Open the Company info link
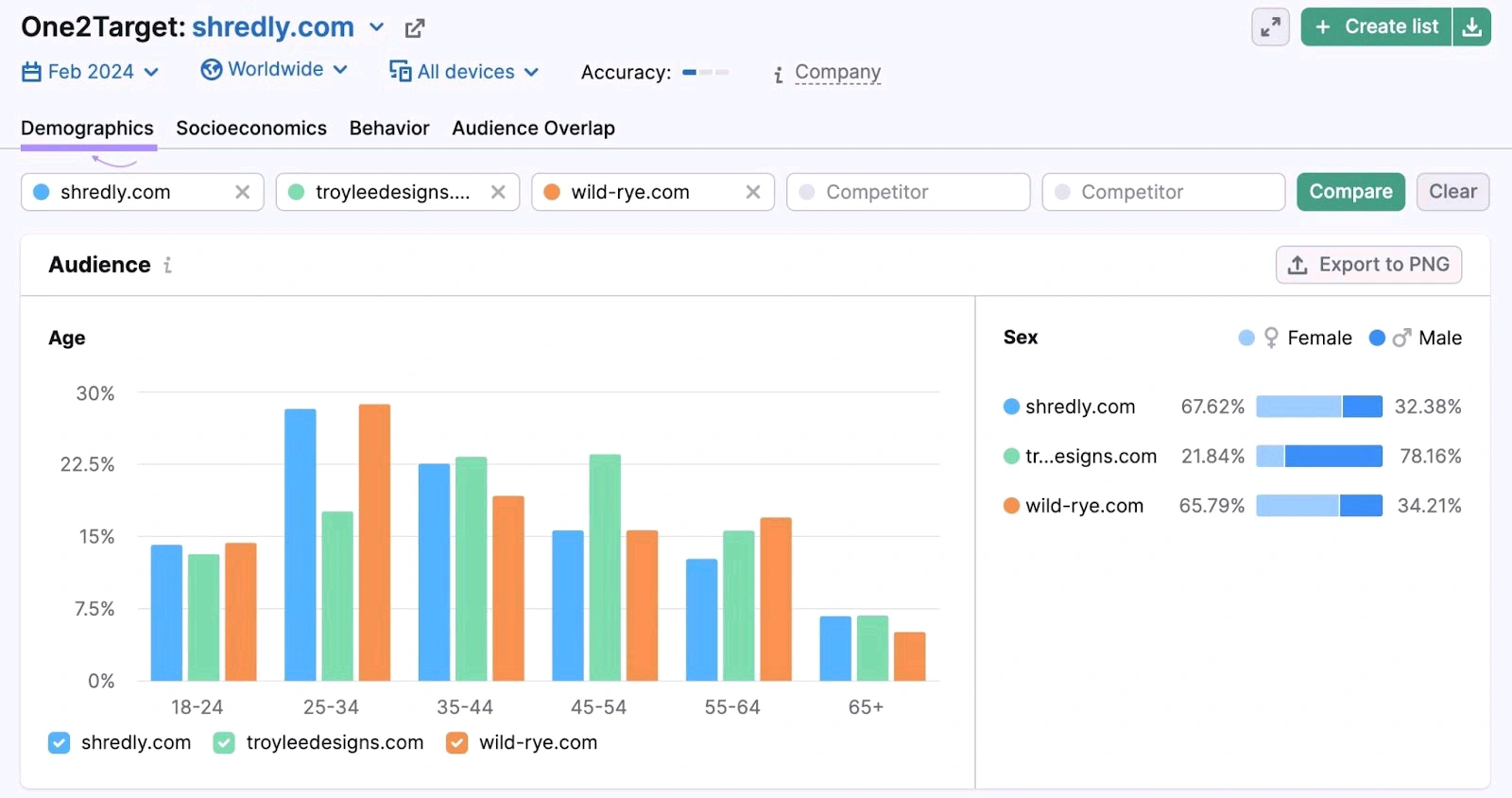 837,72
